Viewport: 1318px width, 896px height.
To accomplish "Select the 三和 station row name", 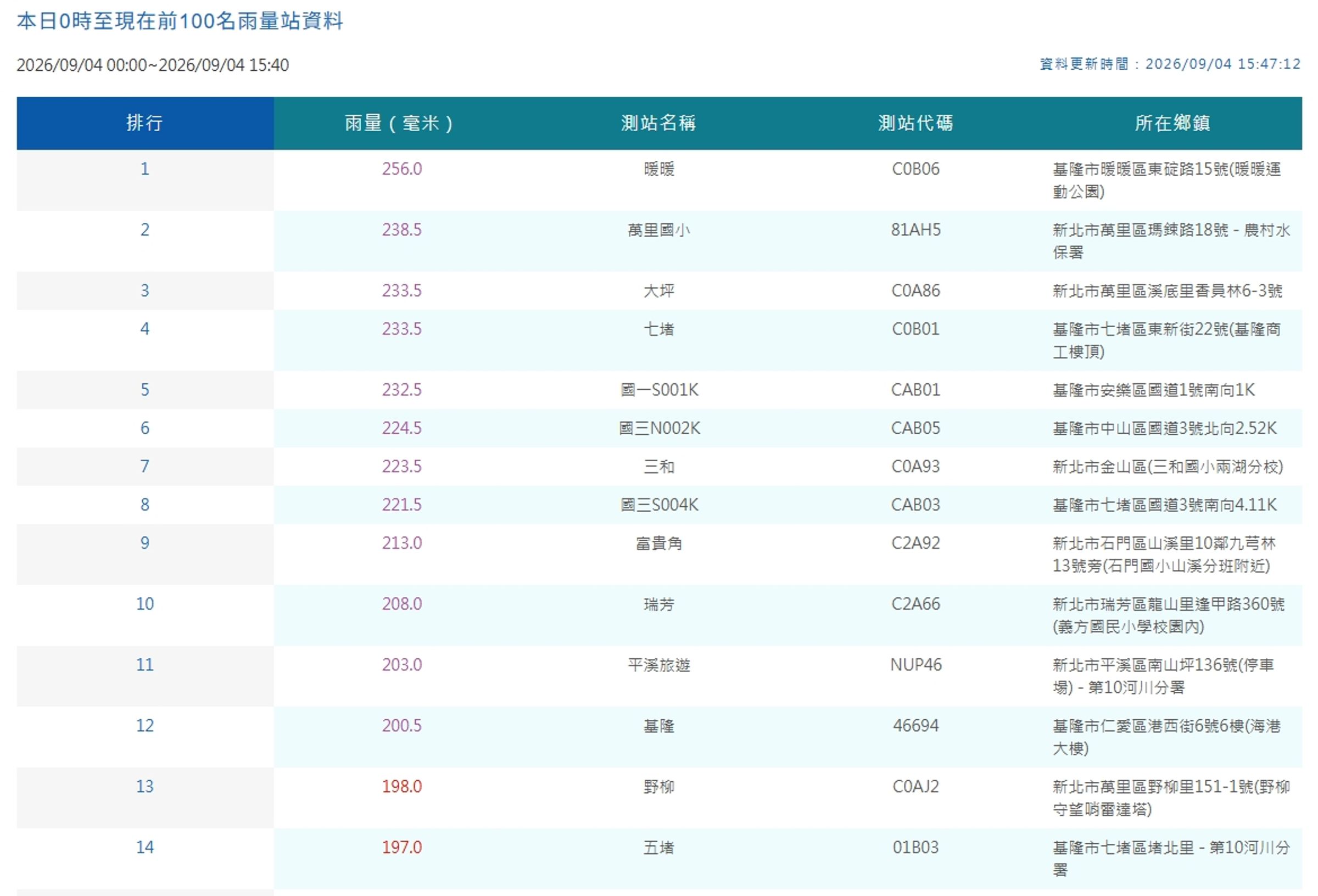I will (658, 467).
